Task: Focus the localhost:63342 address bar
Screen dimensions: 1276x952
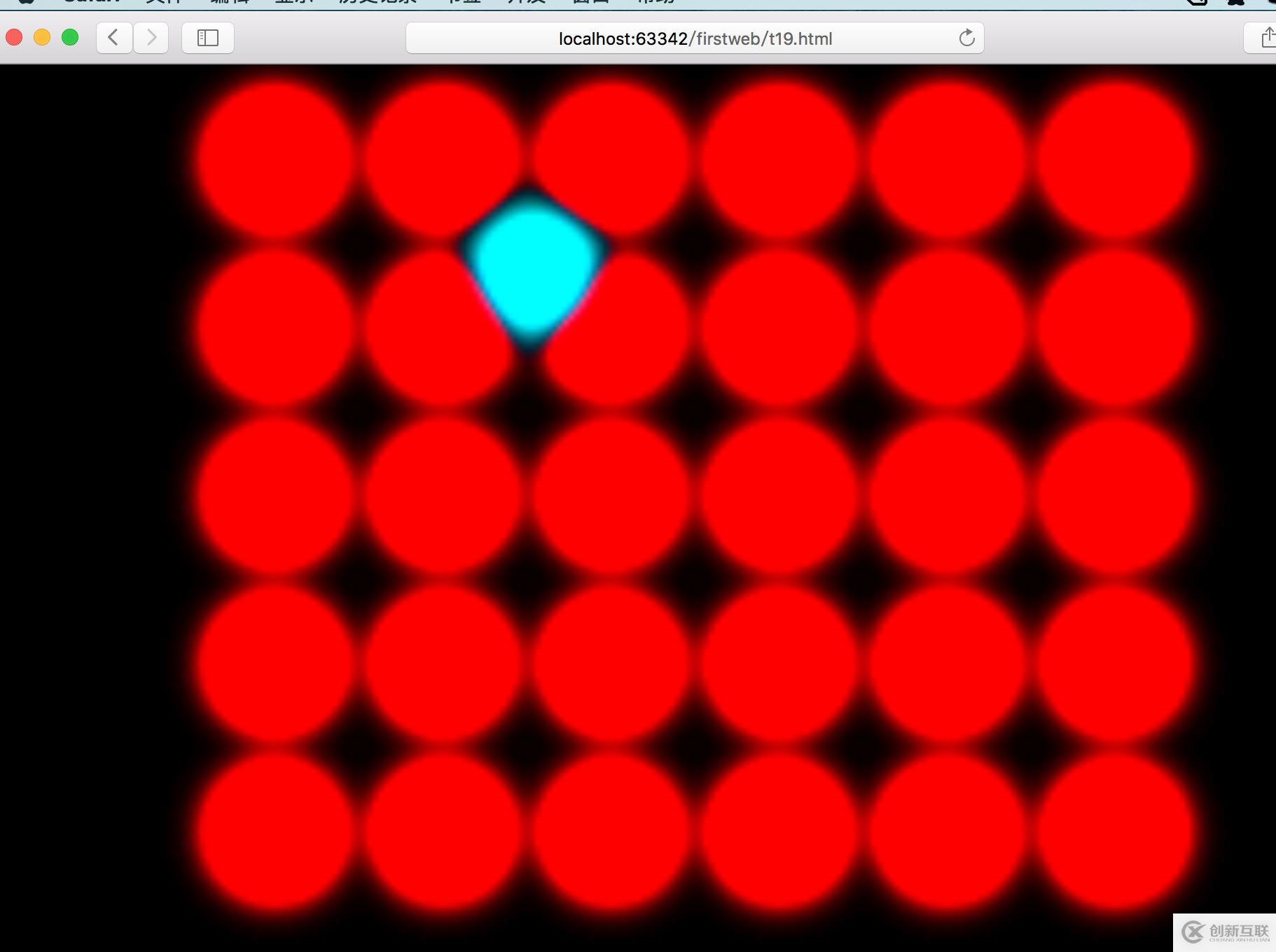Action: [695, 38]
